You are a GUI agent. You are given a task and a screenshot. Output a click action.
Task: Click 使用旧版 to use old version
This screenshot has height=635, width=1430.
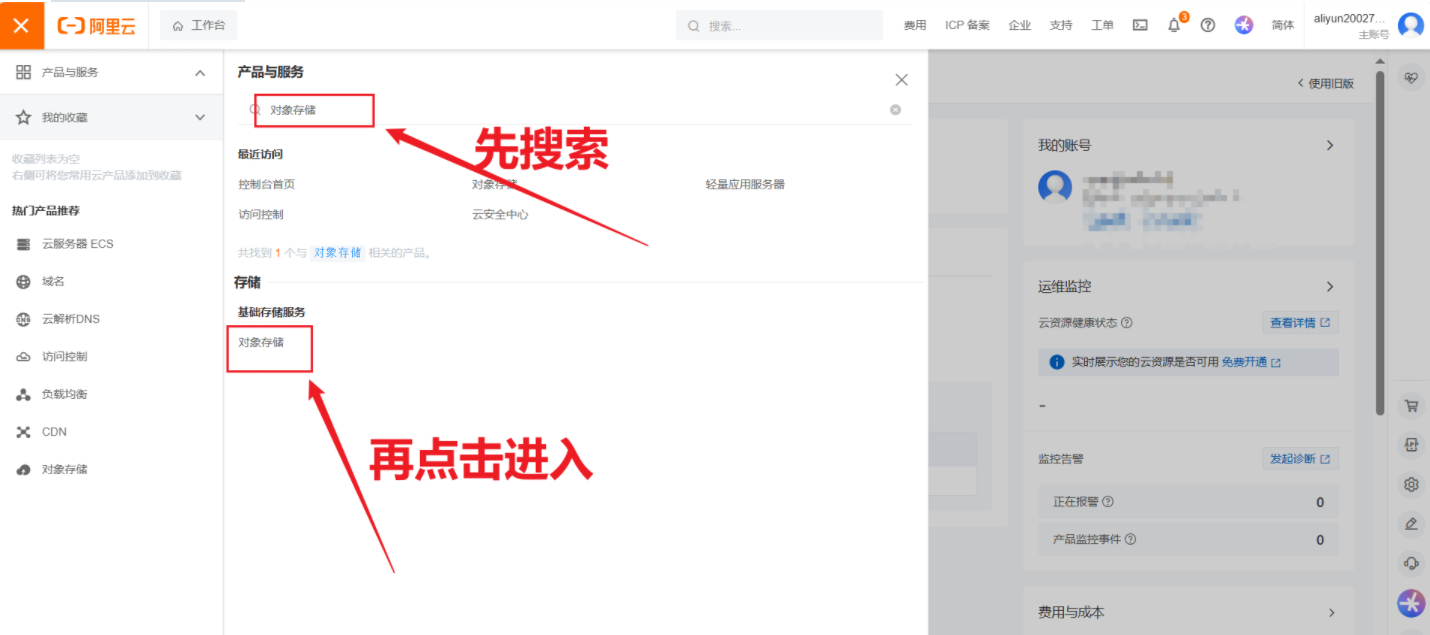point(1325,84)
